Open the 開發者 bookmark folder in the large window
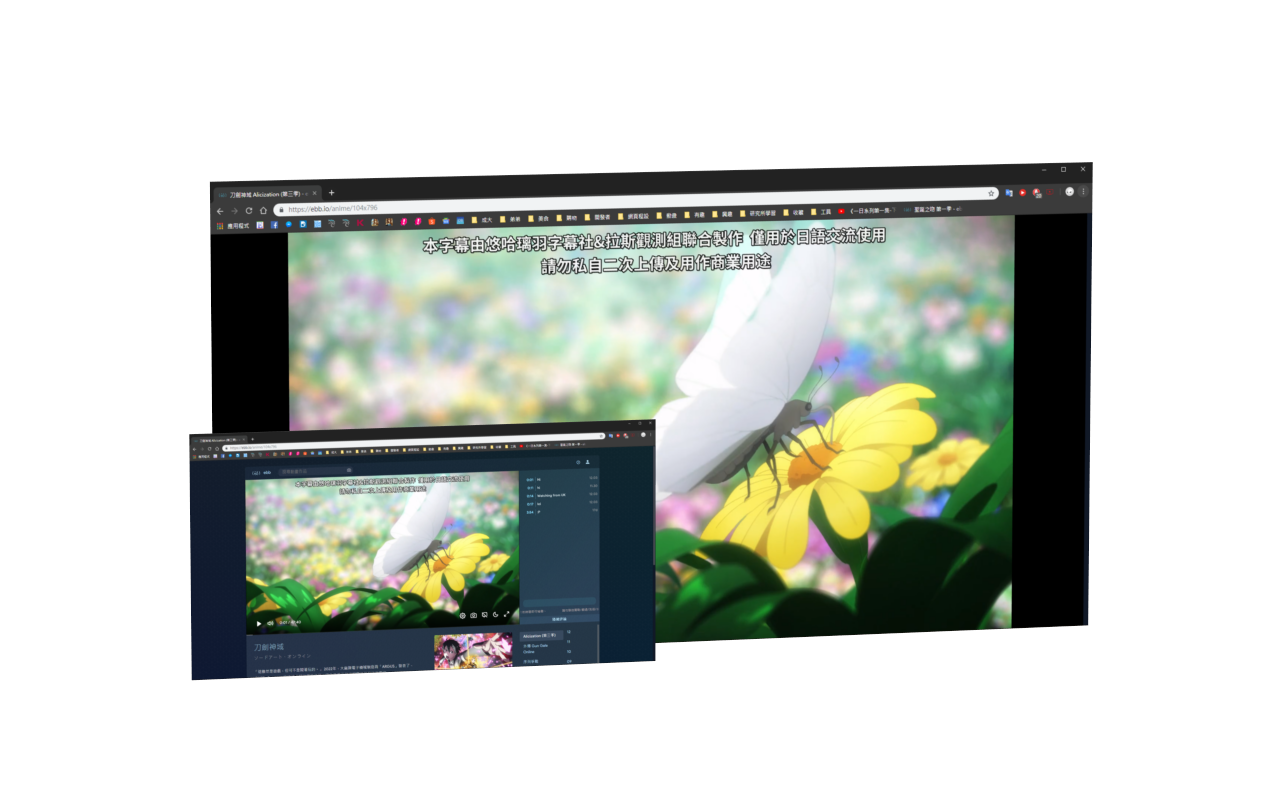The height and width of the screenshot is (800, 1280). point(598,218)
